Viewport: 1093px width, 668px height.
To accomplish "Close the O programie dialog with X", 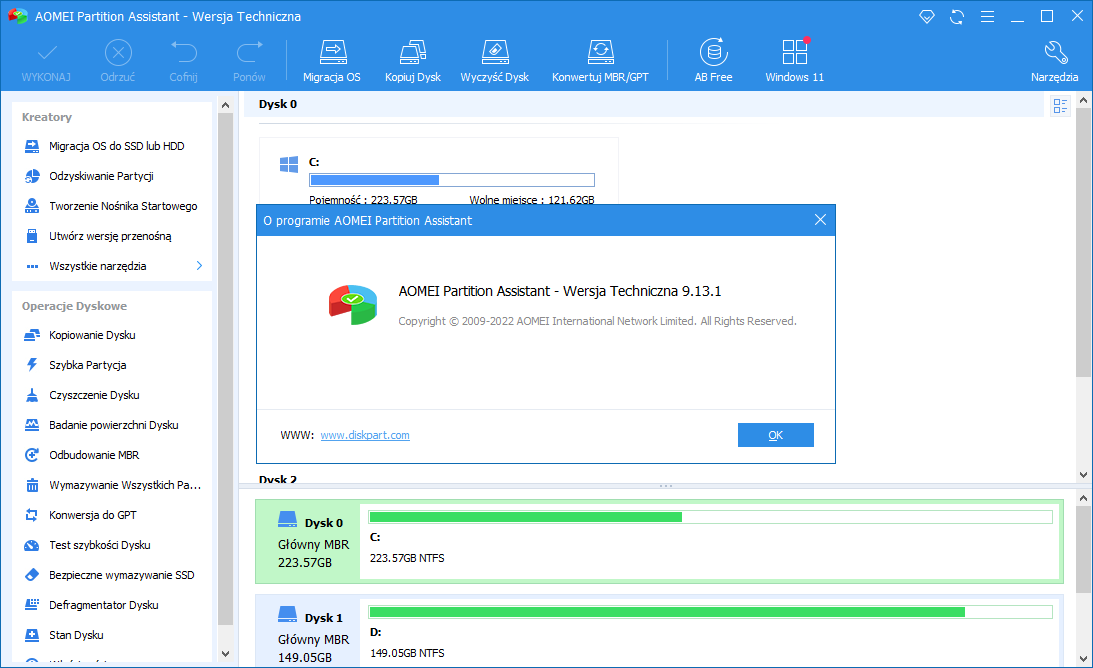I will pyautogui.click(x=820, y=220).
